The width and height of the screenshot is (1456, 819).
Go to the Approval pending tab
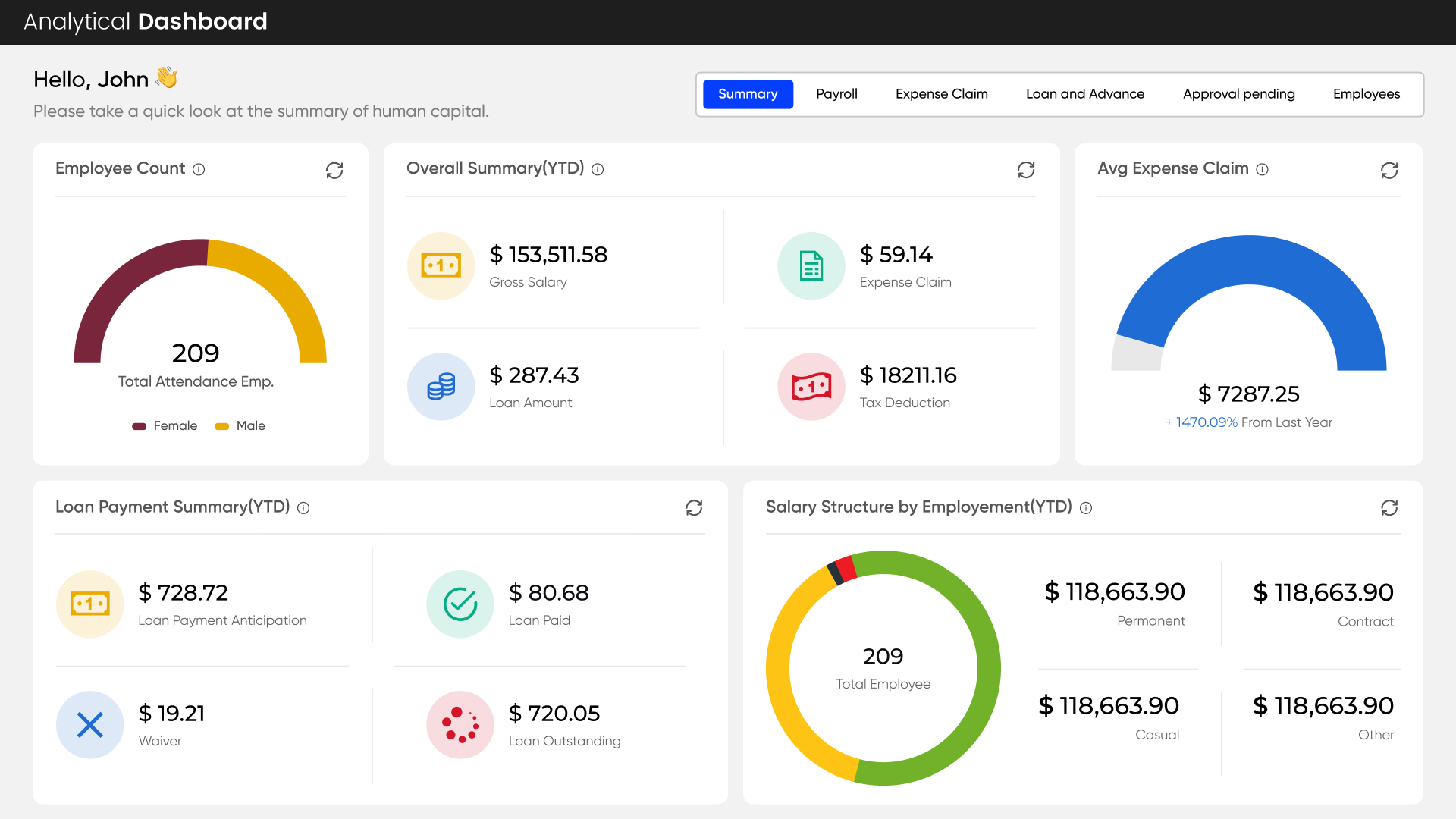pyautogui.click(x=1238, y=94)
